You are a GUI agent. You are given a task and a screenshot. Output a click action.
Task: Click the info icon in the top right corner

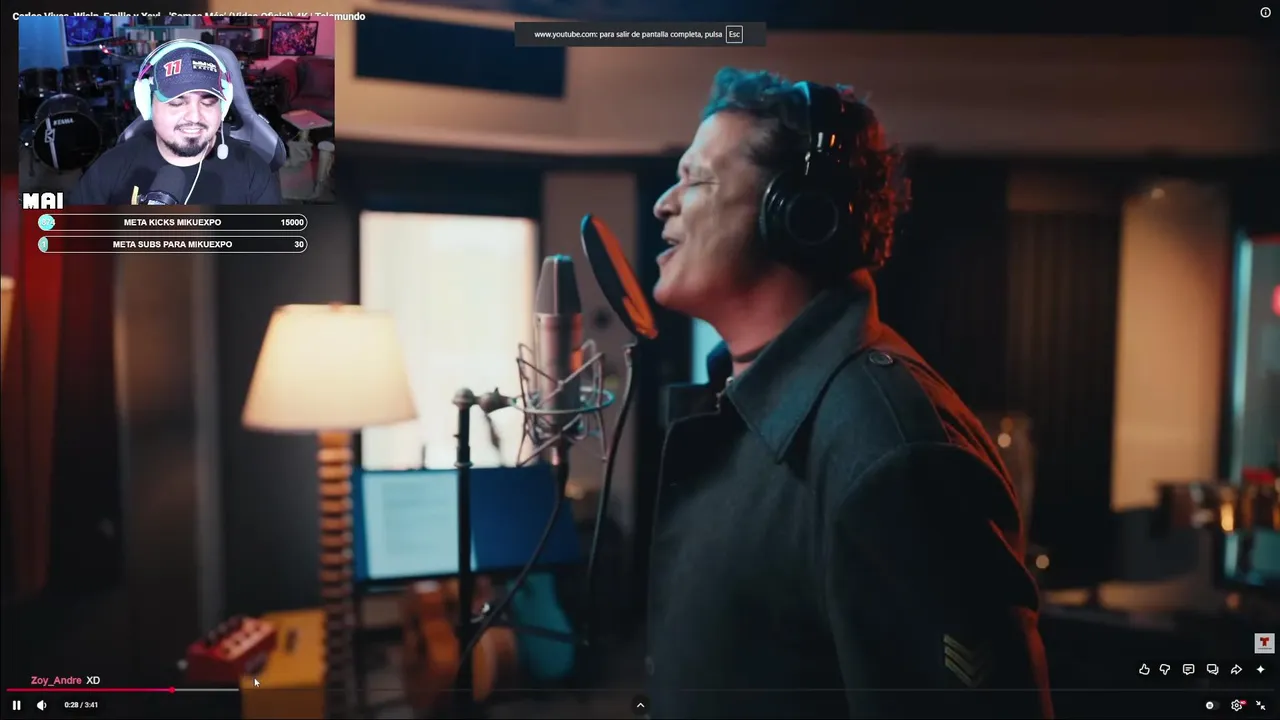click(x=1265, y=12)
